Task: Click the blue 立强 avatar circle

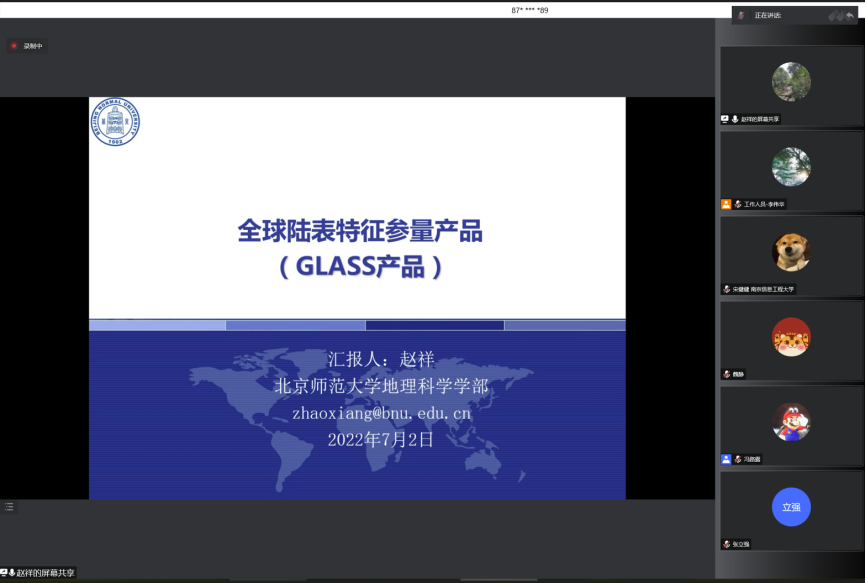Action: coord(791,507)
